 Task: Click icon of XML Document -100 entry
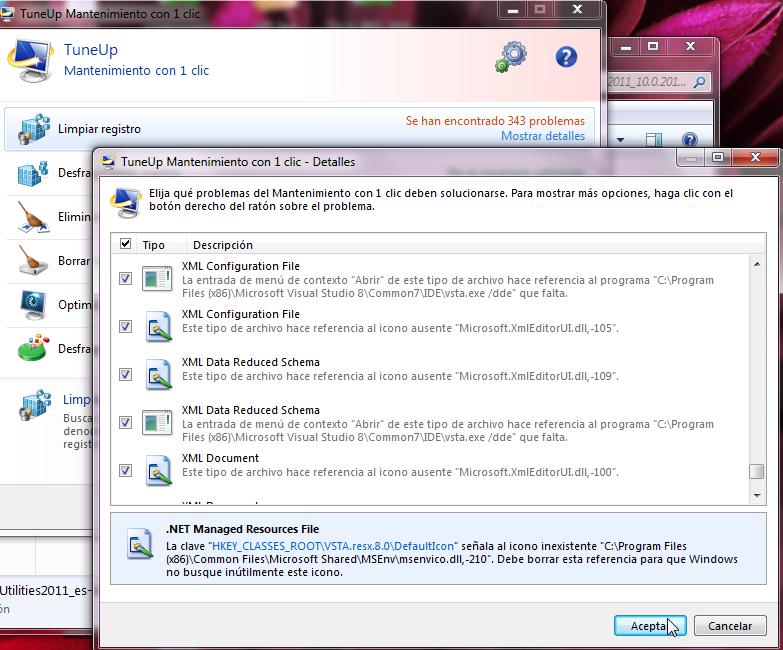click(x=159, y=470)
